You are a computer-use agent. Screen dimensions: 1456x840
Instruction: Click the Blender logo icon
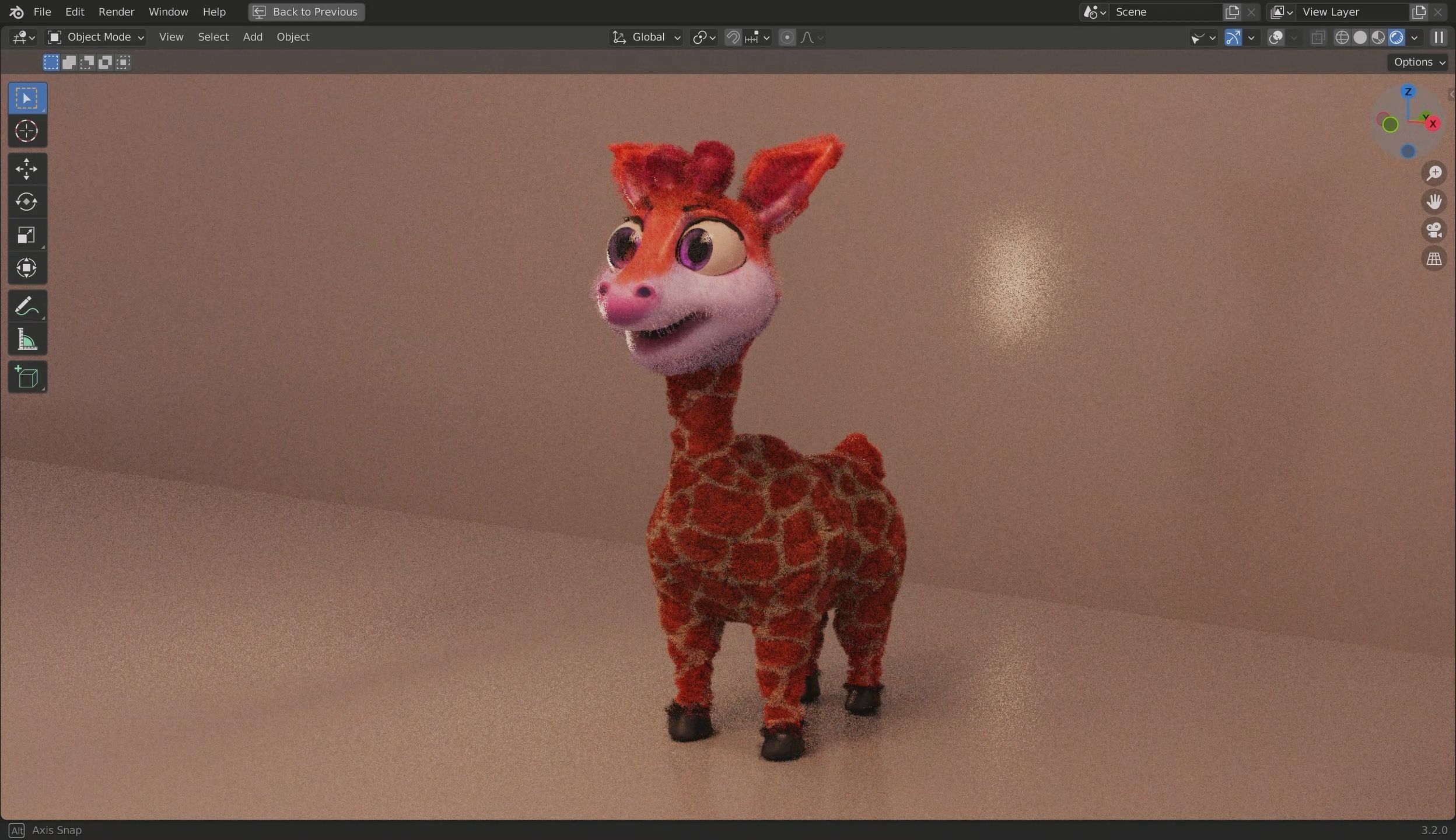[x=16, y=12]
